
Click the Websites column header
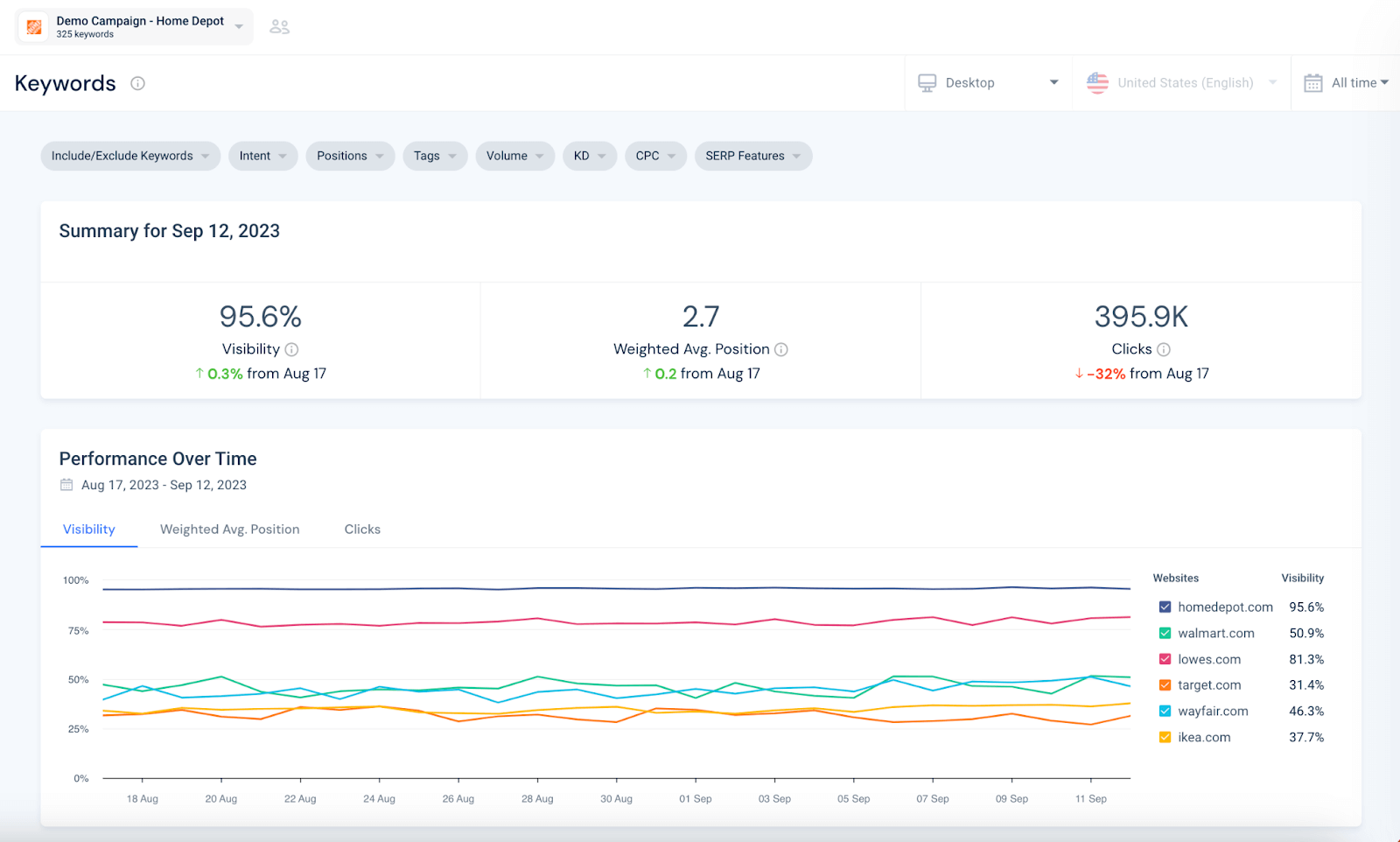(1176, 579)
